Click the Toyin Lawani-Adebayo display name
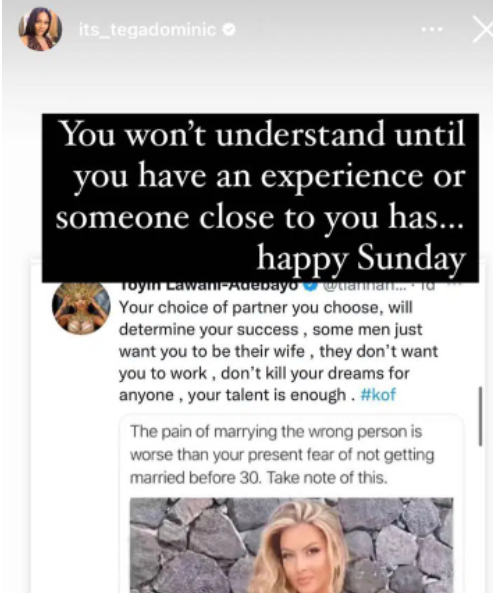 [x=209, y=286]
